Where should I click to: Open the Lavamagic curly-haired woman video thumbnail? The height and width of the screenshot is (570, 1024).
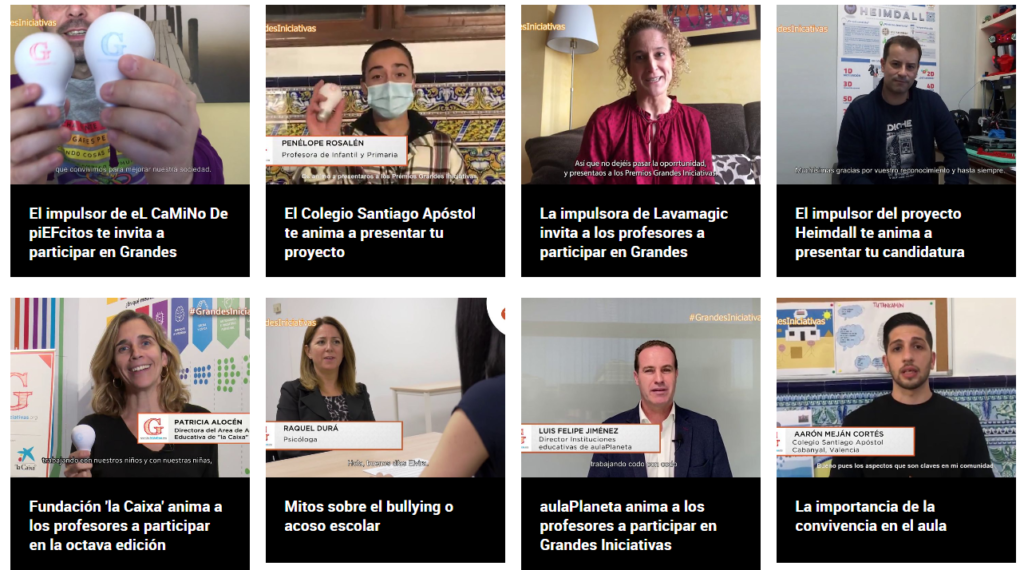[x=640, y=95]
